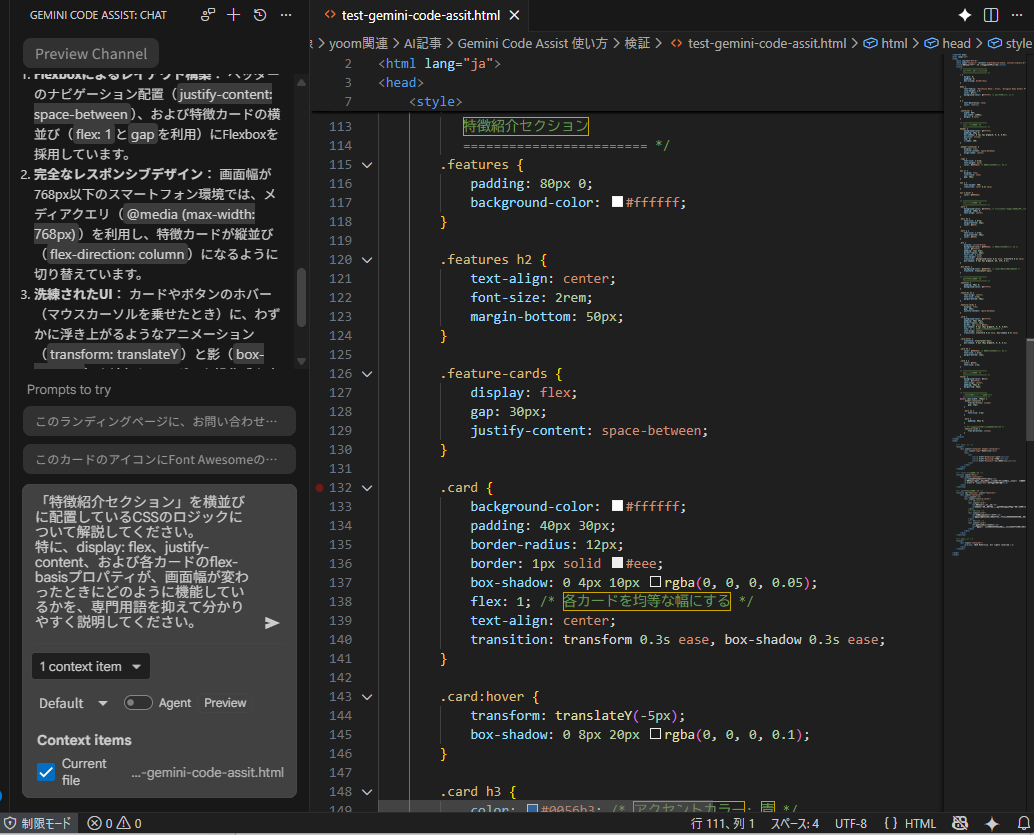The height and width of the screenshot is (835, 1034).
Task: Click the html file icon in breadcrumb
Action: 676,44
